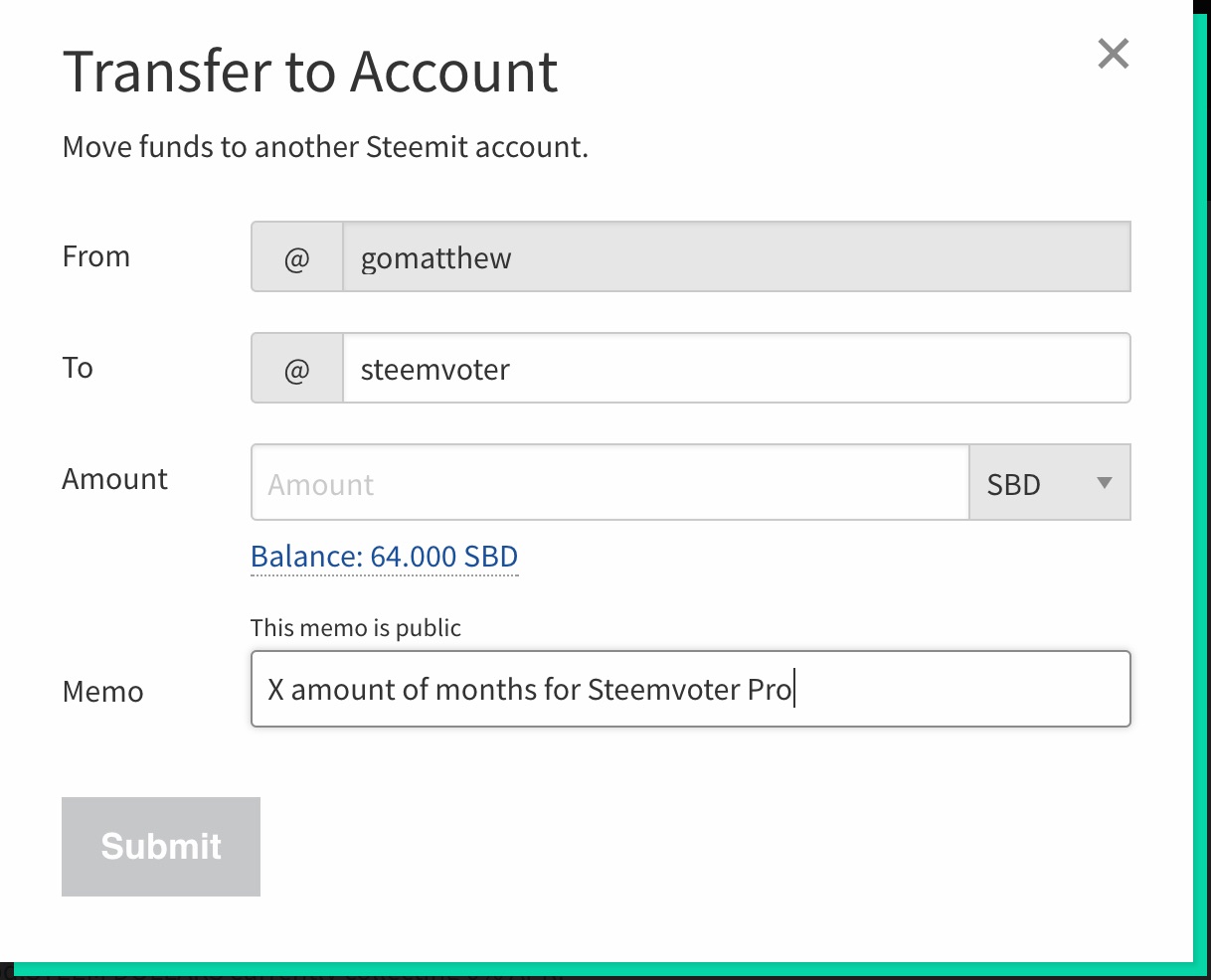
Task: Select the Amount label text
Action: pyautogui.click(x=115, y=479)
